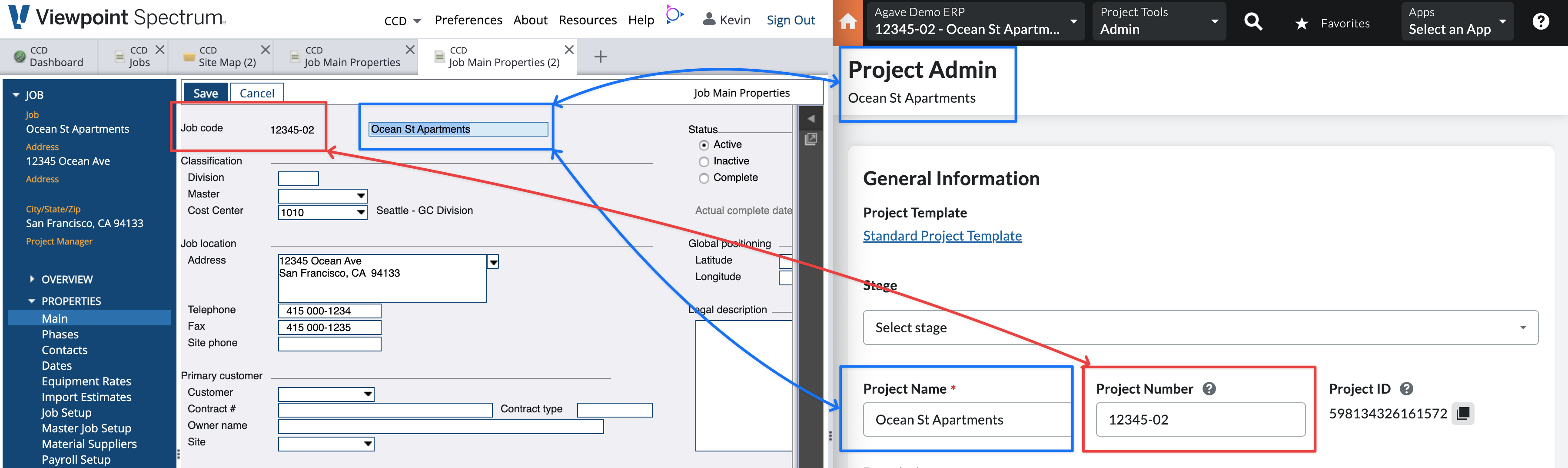Image resolution: width=1568 pixels, height=468 pixels.
Task: Click the CCD Dashboard tab icon
Action: coord(20,57)
